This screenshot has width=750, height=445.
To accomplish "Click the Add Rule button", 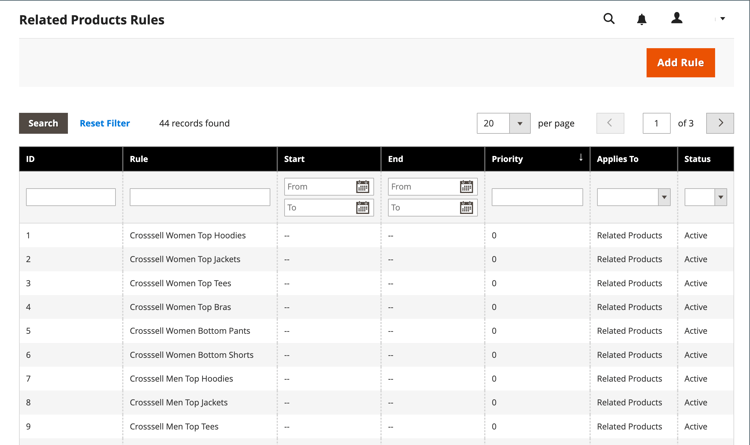I will coord(680,62).
